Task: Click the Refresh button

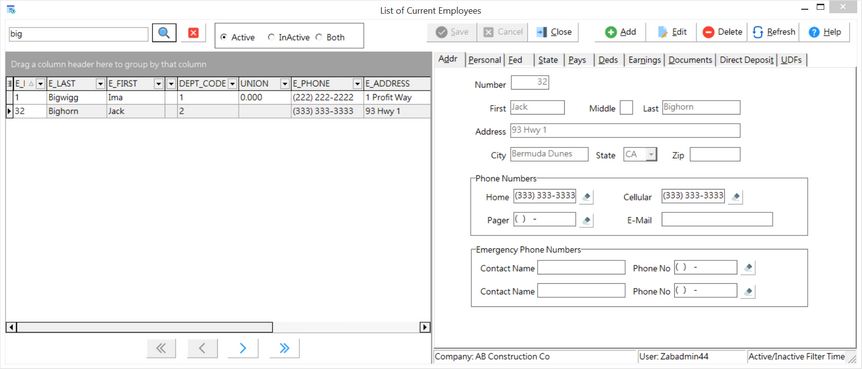Action: tap(773, 32)
